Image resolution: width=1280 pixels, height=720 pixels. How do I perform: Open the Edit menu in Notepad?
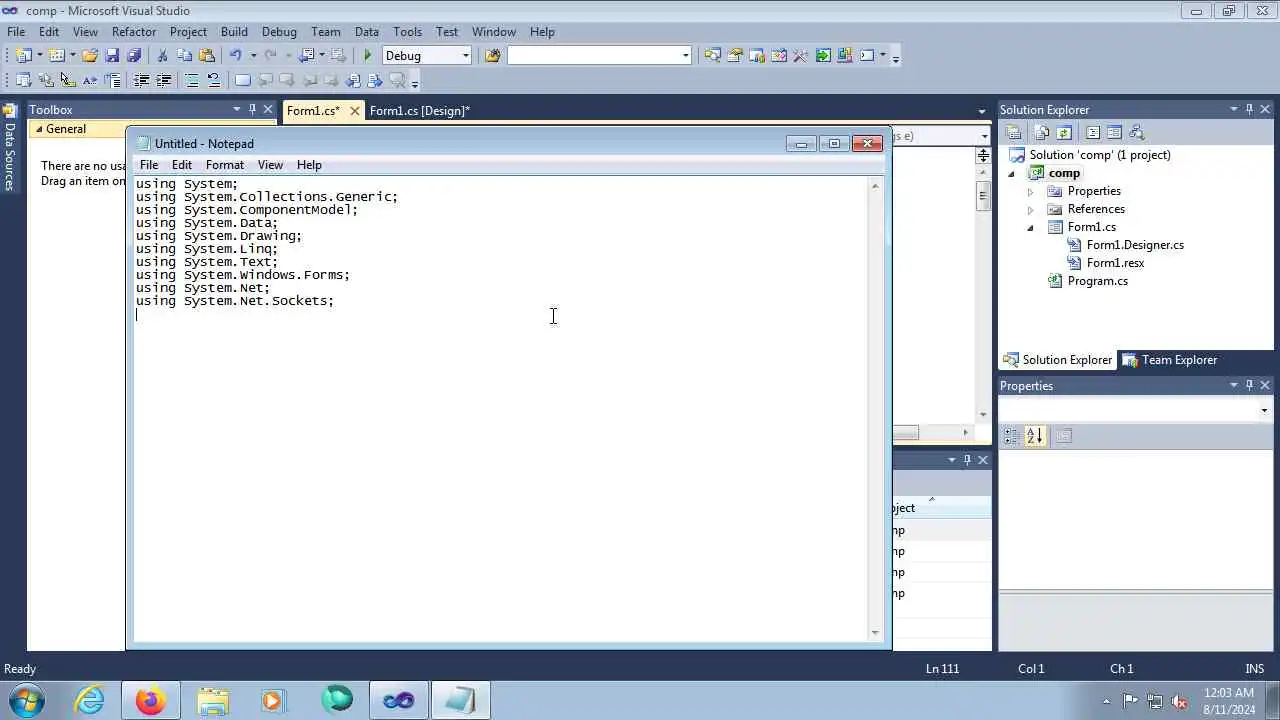[182, 165]
